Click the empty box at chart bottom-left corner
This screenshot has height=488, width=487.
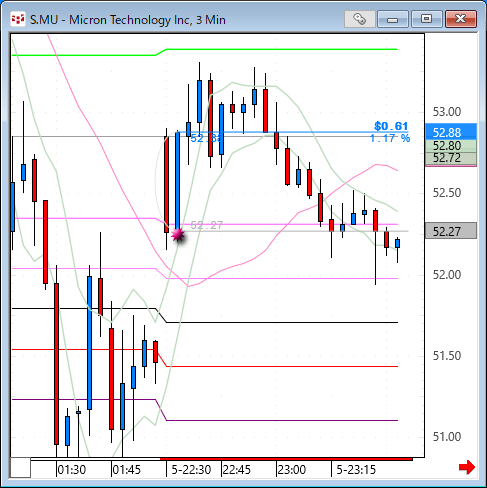[20, 467]
